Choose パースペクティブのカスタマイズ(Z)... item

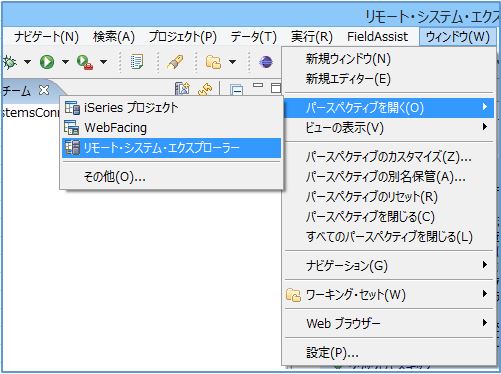pos(389,157)
